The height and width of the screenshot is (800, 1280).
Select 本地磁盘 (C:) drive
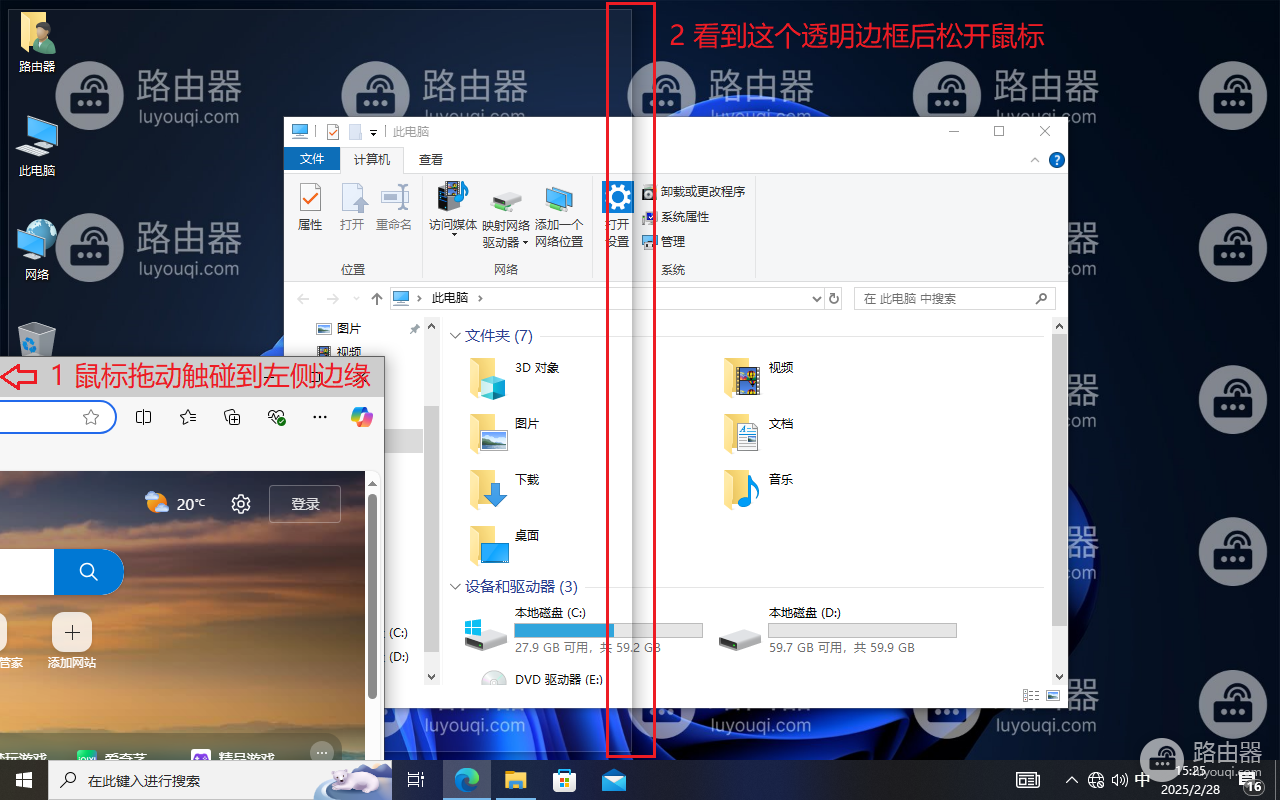tap(583, 630)
